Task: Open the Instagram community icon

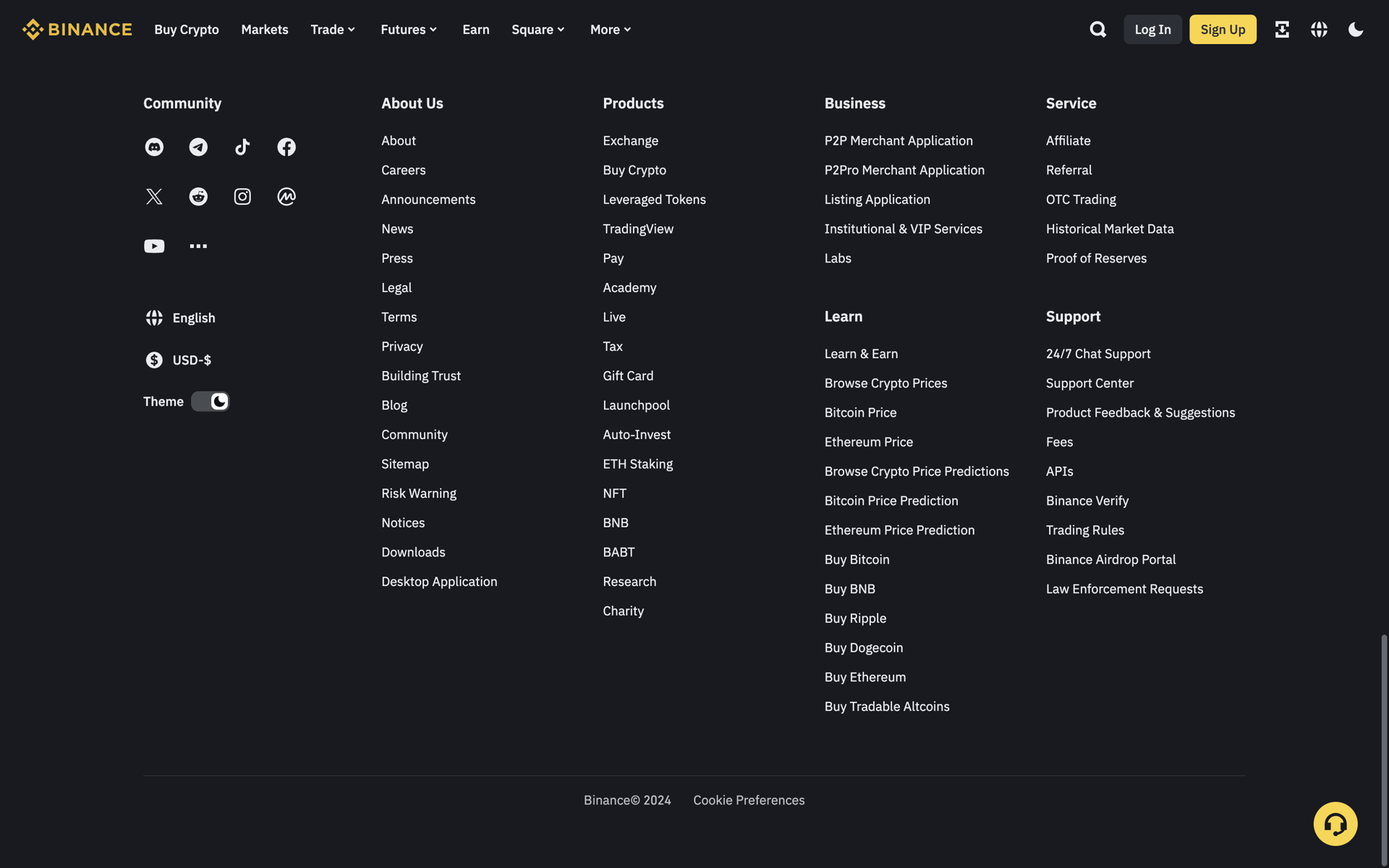Action: [242, 197]
